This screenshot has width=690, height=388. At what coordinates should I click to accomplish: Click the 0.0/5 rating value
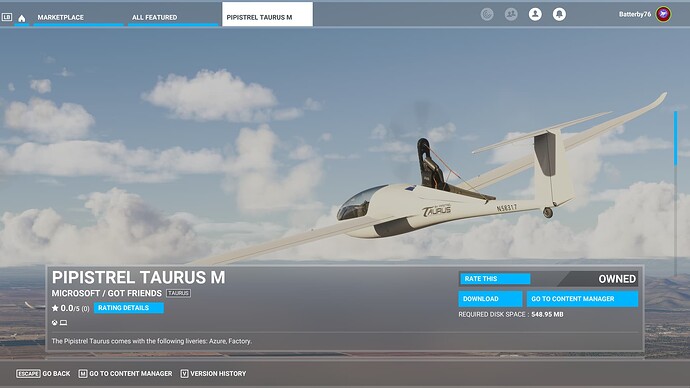pos(70,308)
